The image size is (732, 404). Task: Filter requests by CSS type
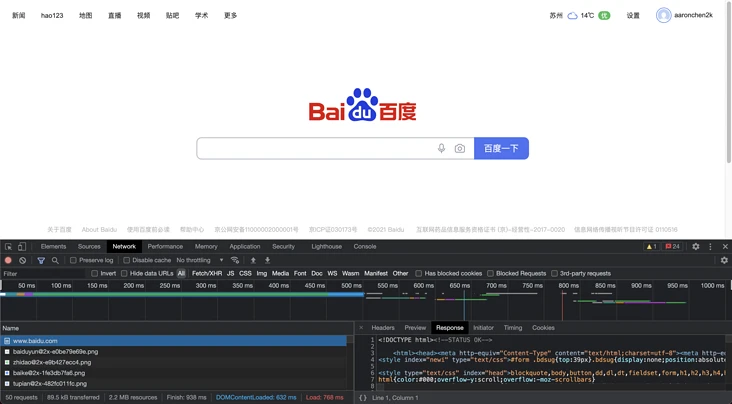pyautogui.click(x=245, y=274)
